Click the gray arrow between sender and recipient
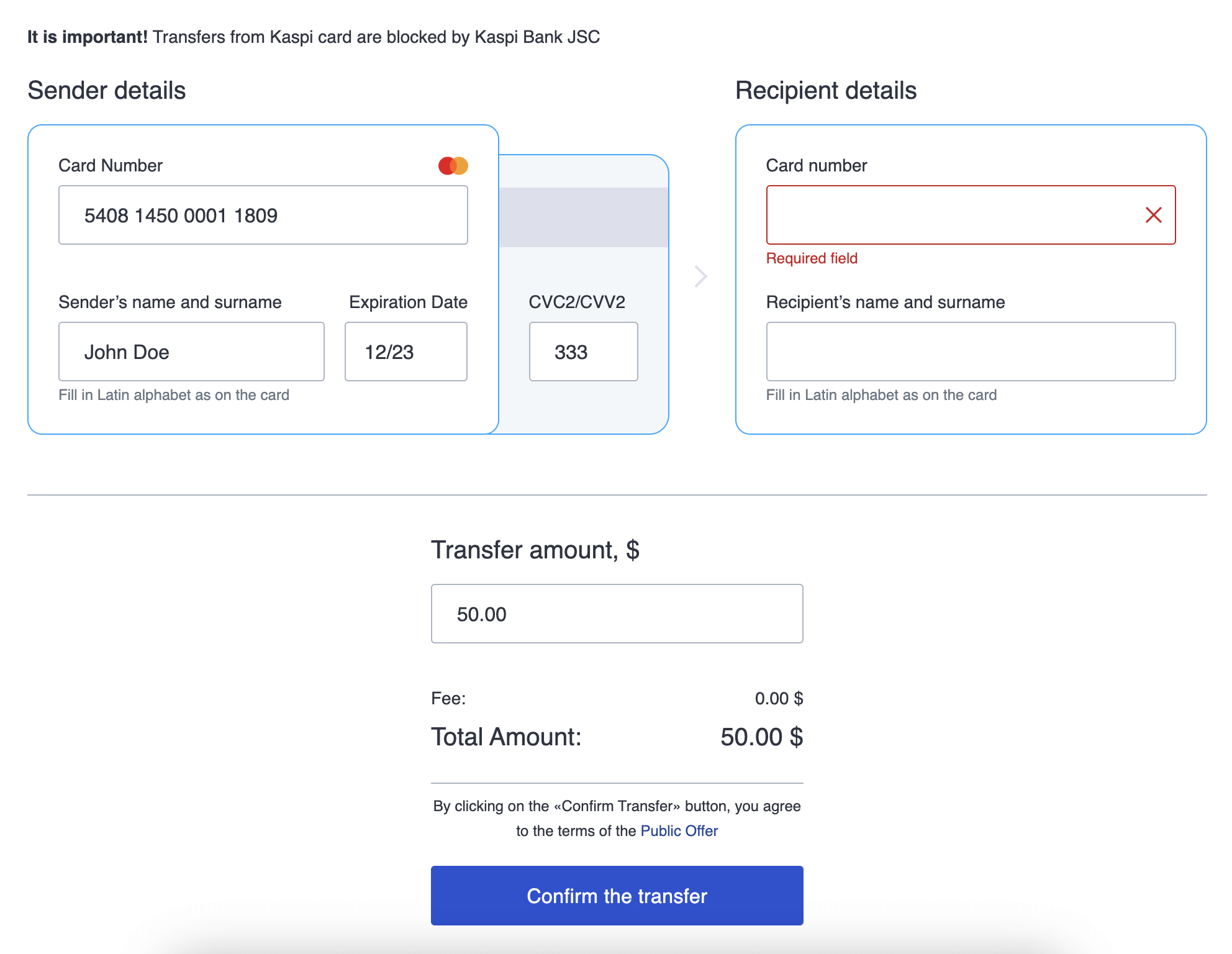1232x954 pixels. pyautogui.click(x=700, y=276)
